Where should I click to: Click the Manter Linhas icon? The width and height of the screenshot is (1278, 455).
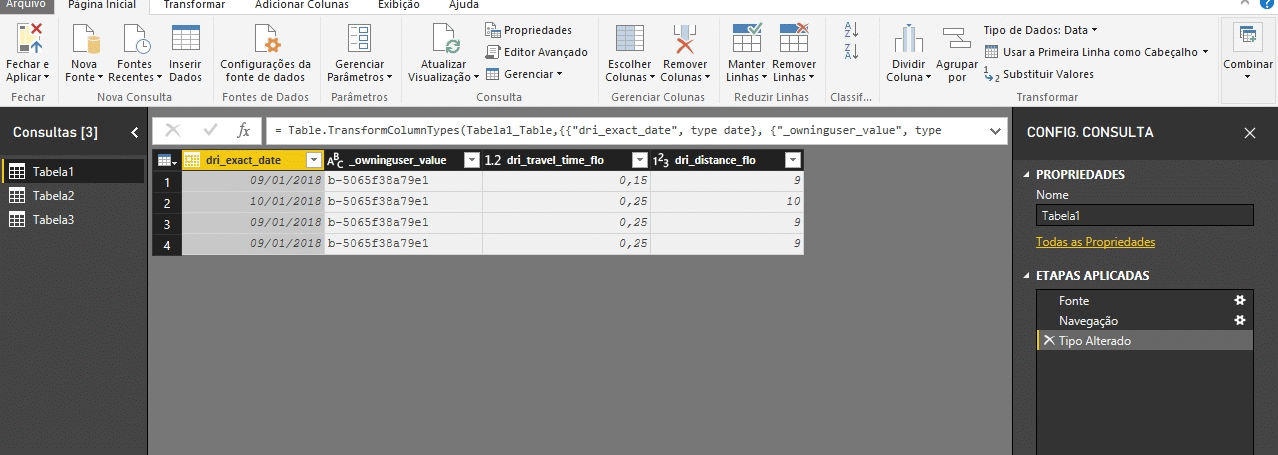747,38
